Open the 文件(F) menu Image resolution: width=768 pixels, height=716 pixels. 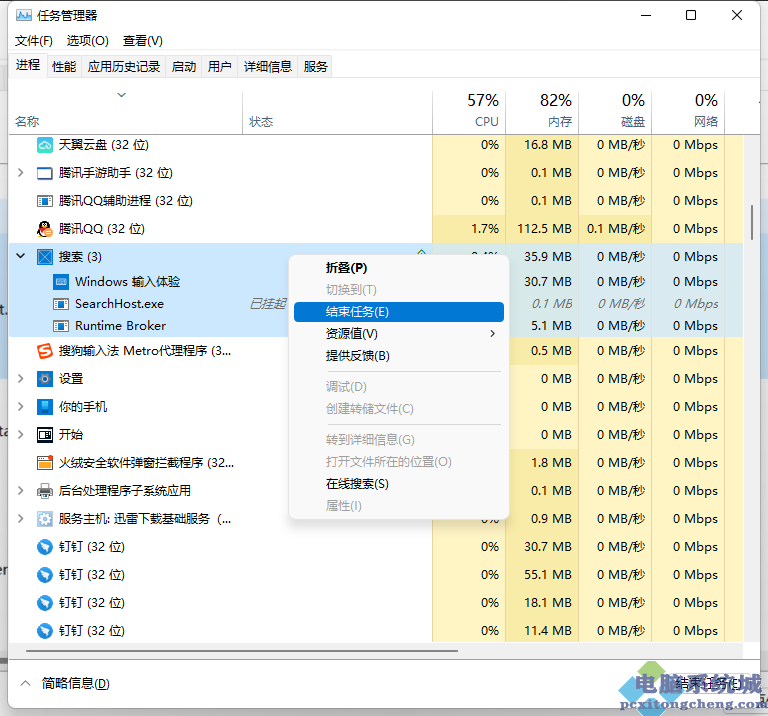34,41
